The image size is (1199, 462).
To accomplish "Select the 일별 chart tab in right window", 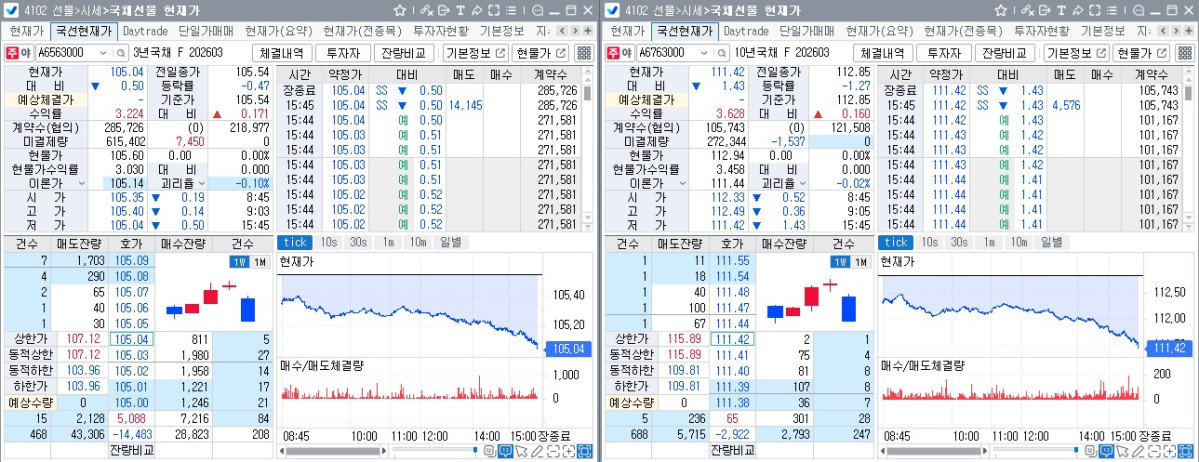I will 1051,242.
